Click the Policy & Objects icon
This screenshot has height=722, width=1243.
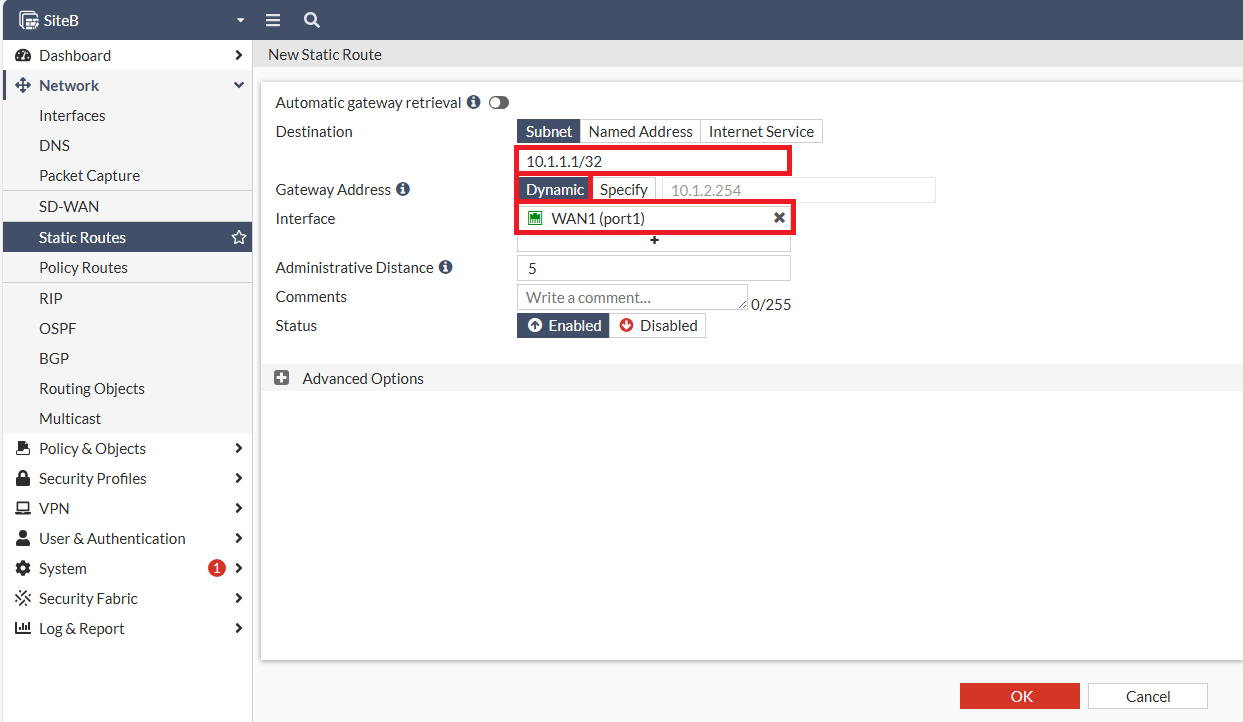tap(23, 448)
